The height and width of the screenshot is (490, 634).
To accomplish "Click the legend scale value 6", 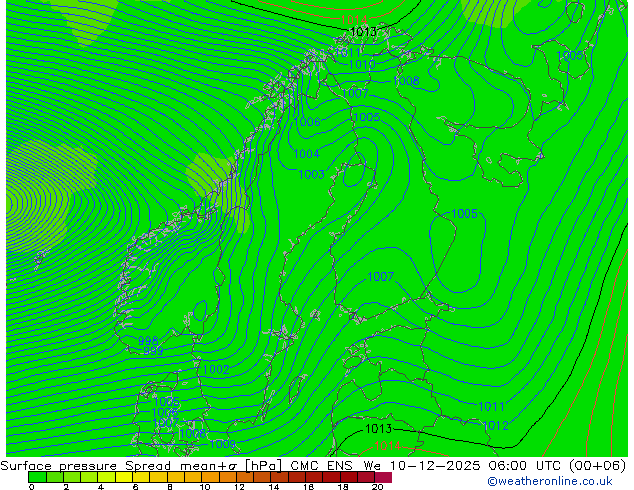I will [x=135, y=487].
